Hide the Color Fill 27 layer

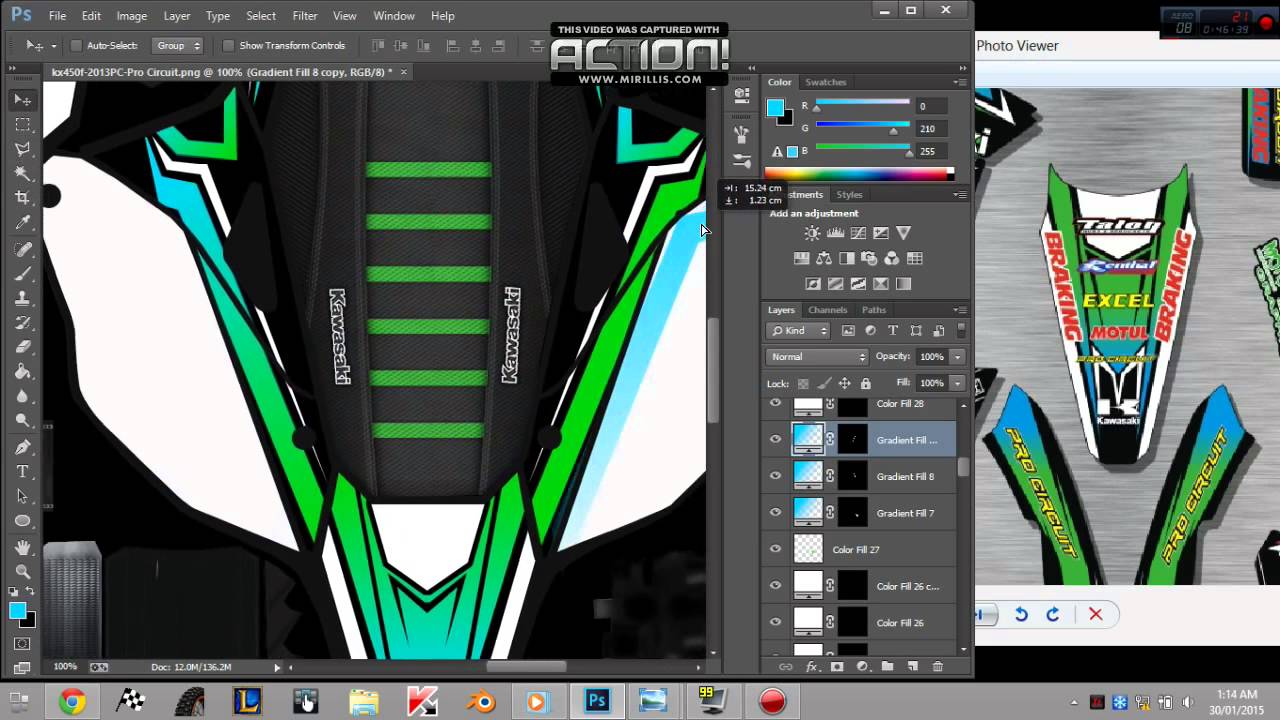(x=775, y=549)
